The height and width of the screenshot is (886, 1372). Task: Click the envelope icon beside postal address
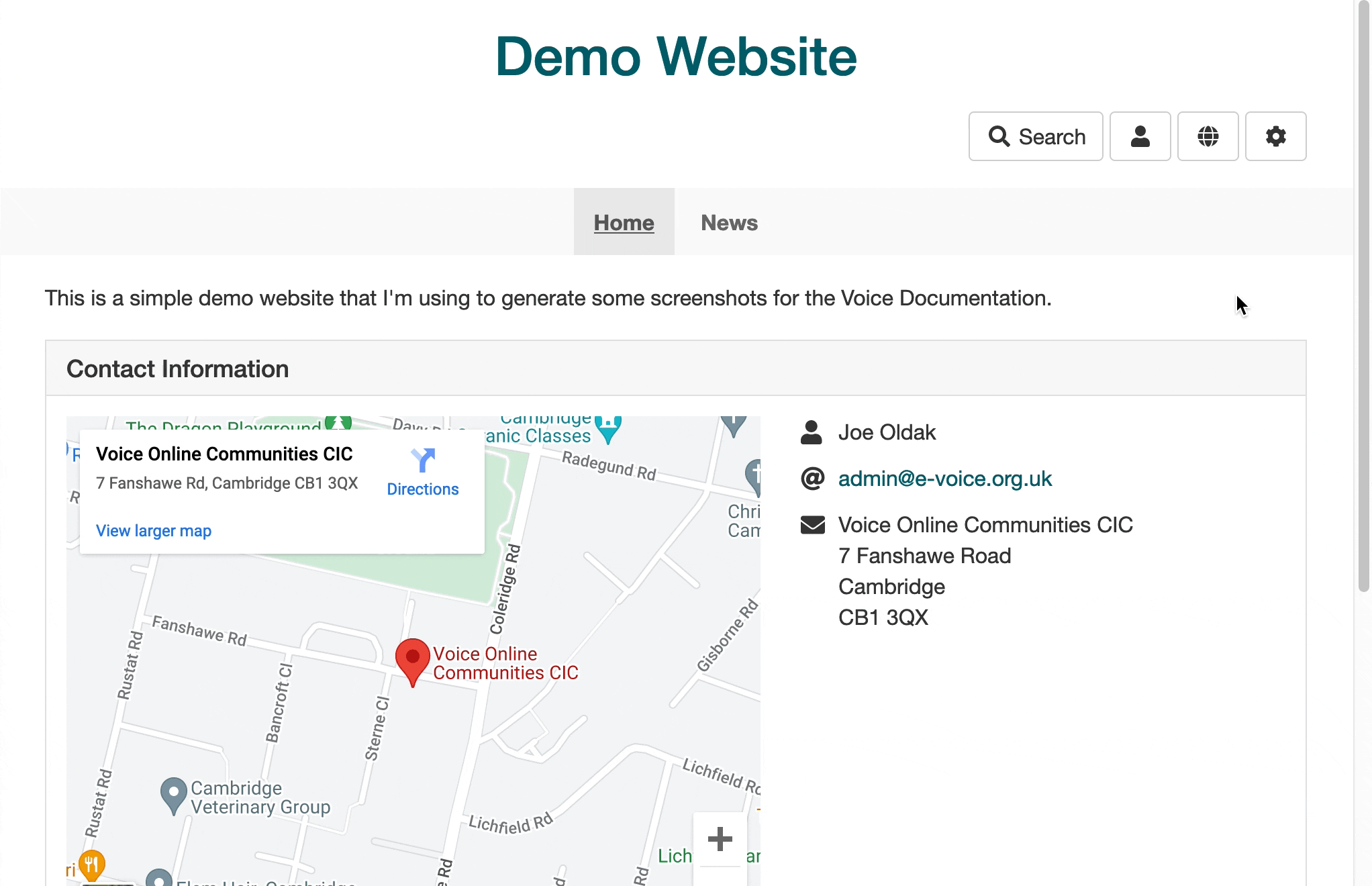(812, 525)
